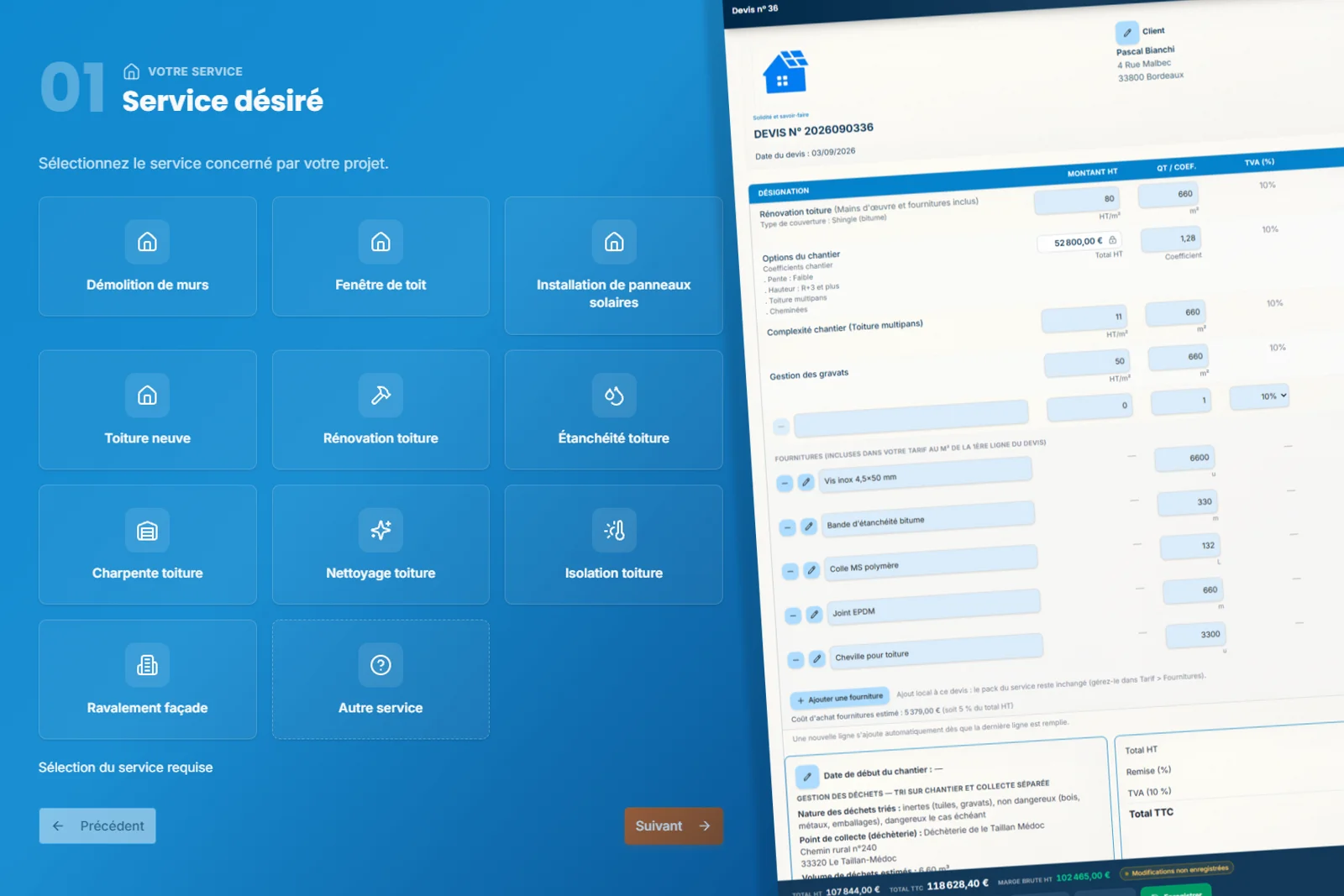Click Ajouter une fourniture
1344x896 pixels.
840,699
